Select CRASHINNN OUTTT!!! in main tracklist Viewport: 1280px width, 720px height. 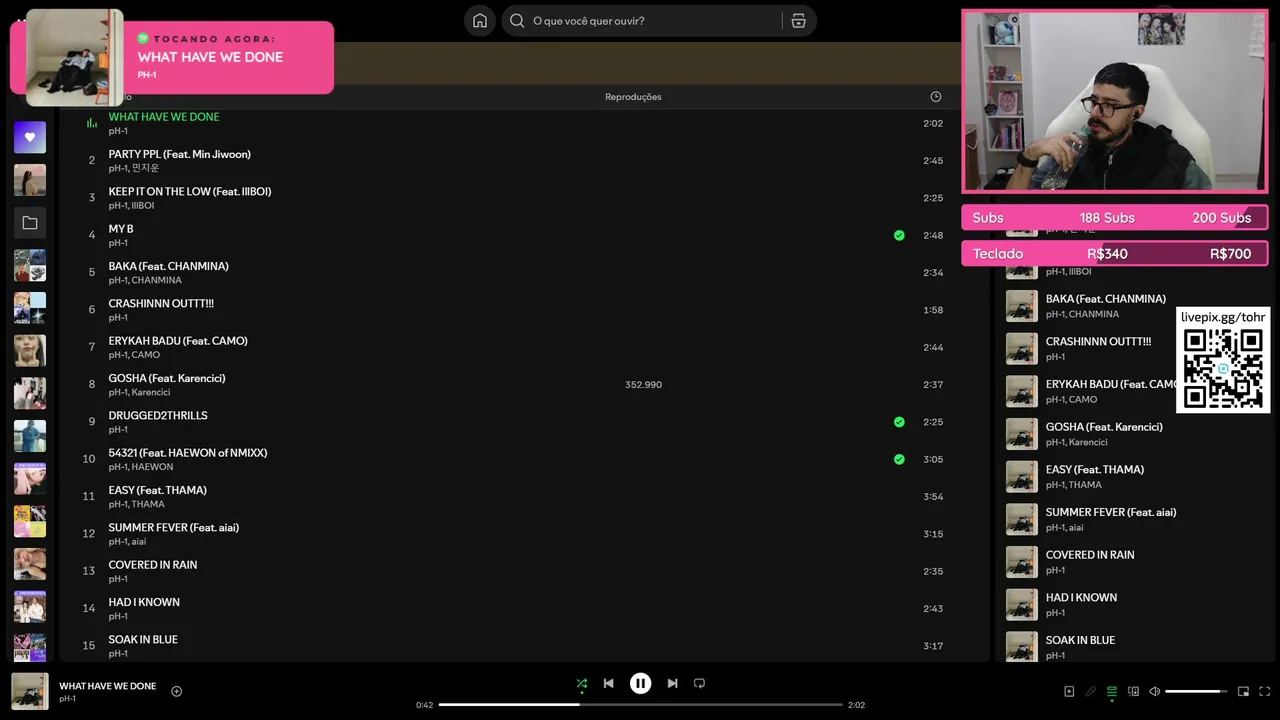[161, 303]
